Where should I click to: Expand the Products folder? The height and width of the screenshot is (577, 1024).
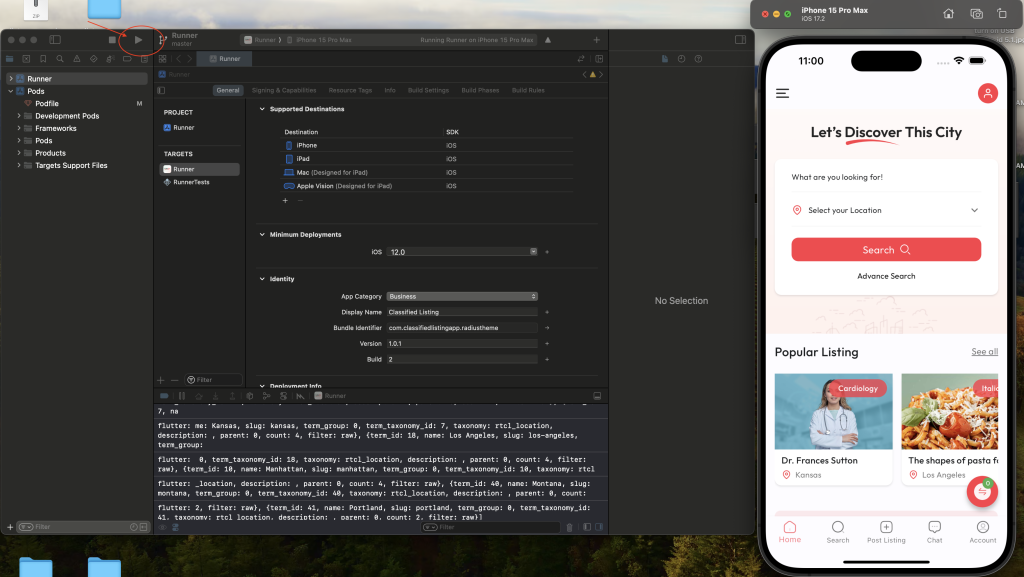tap(19, 153)
